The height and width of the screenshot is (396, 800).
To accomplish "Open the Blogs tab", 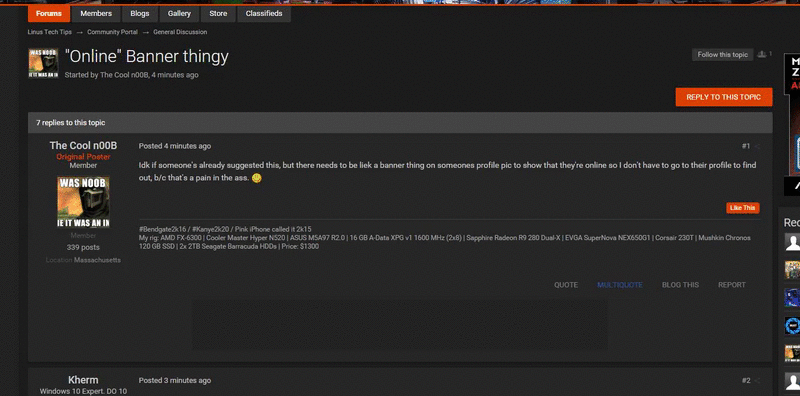I will click(x=140, y=14).
